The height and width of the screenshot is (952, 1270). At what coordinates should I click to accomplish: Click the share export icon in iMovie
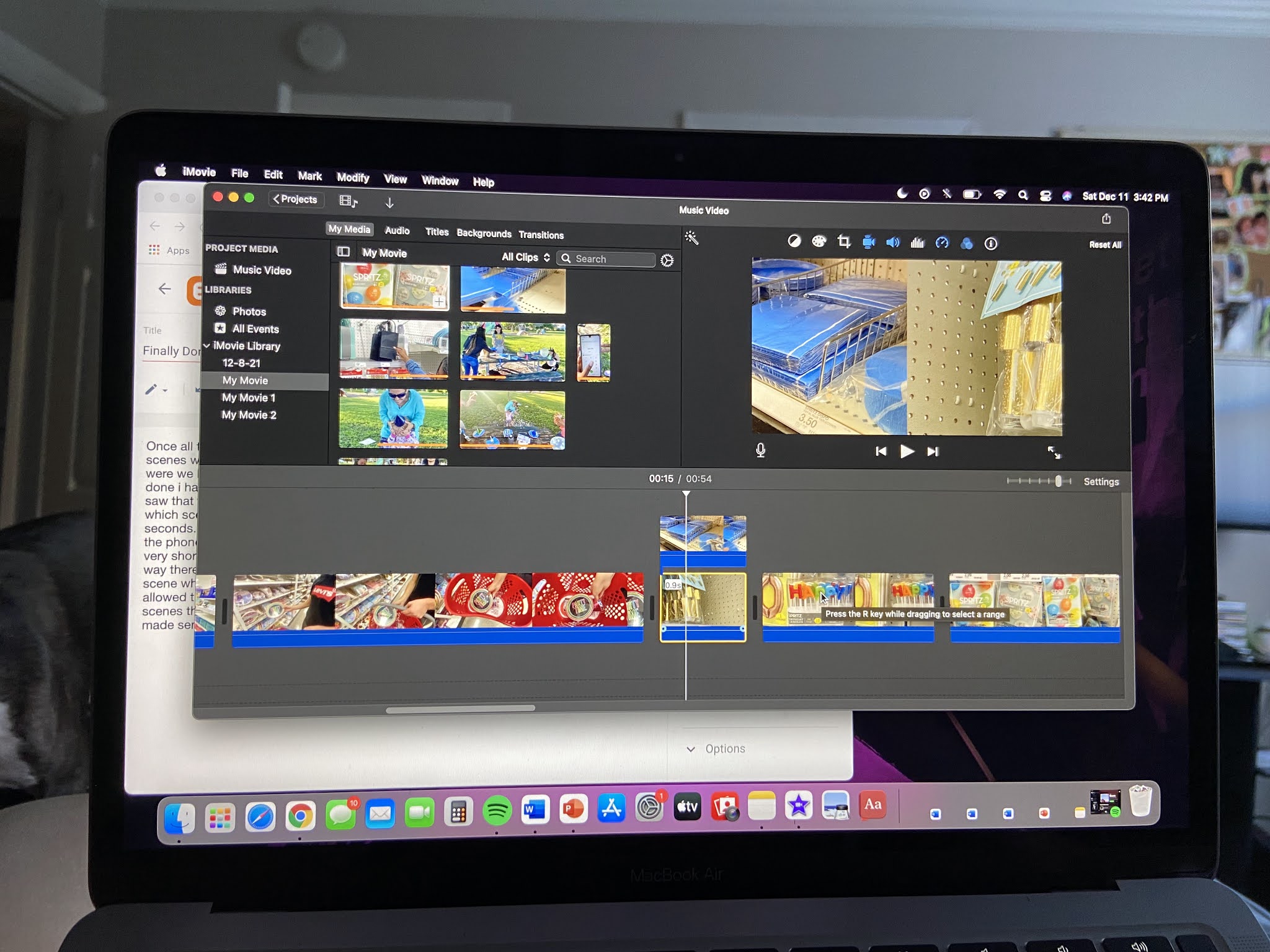1106,219
